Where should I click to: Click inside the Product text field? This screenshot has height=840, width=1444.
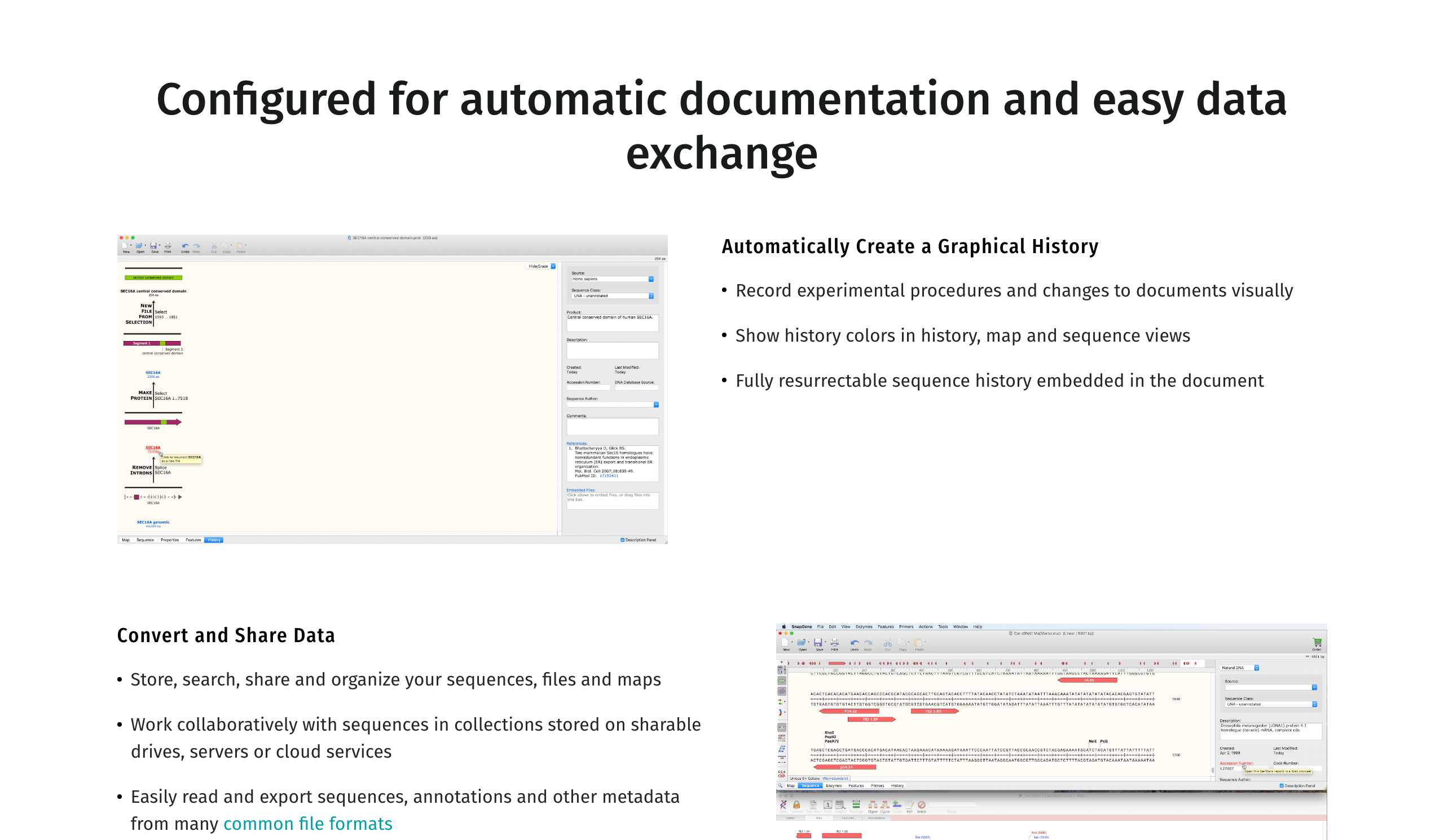coord(612,323)
